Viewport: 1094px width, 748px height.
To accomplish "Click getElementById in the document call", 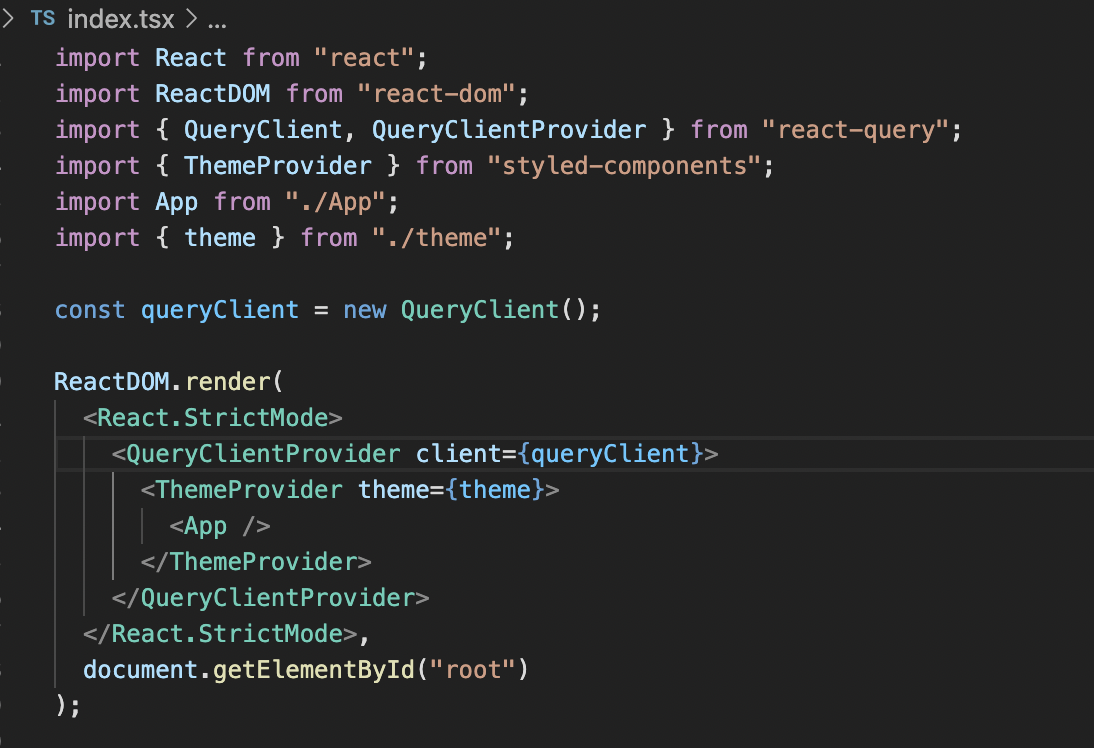I will (x=313, y=670).
